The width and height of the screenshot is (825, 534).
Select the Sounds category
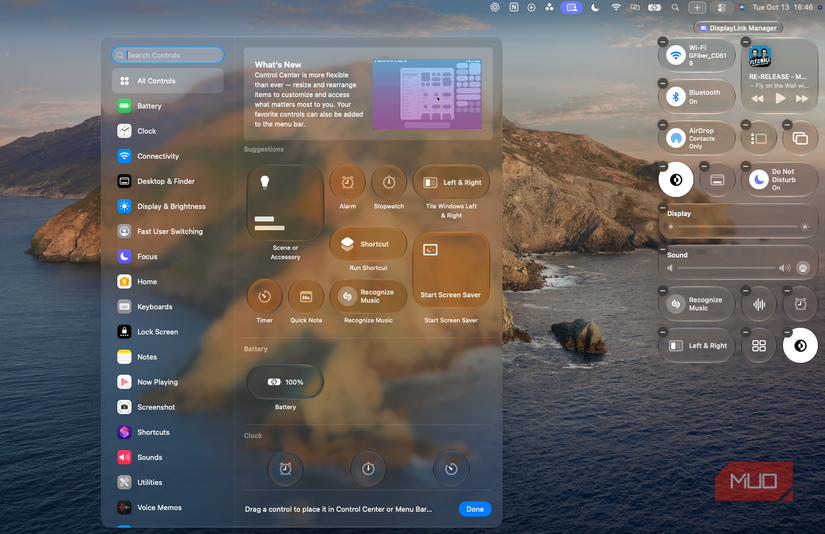click(x=167, y=457)
